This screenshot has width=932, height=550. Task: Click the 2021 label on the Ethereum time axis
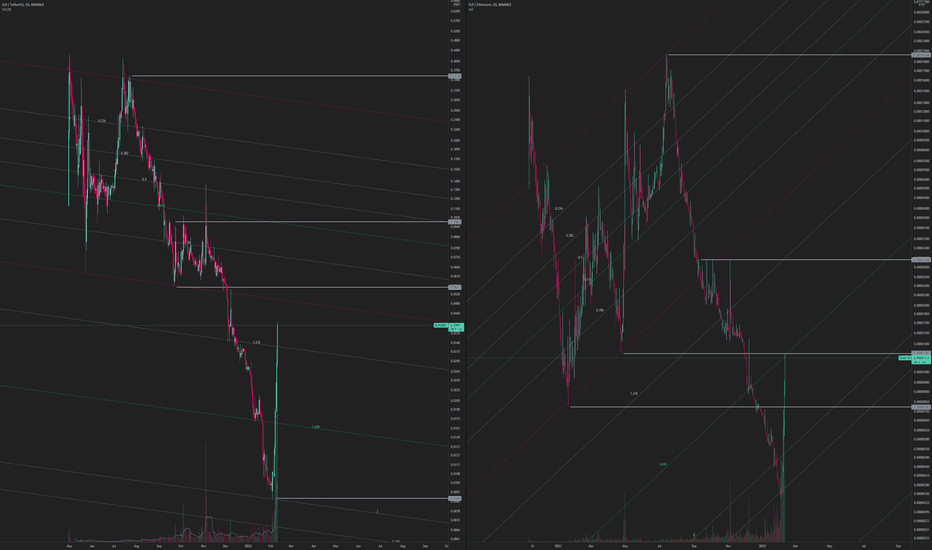[558, 545]
